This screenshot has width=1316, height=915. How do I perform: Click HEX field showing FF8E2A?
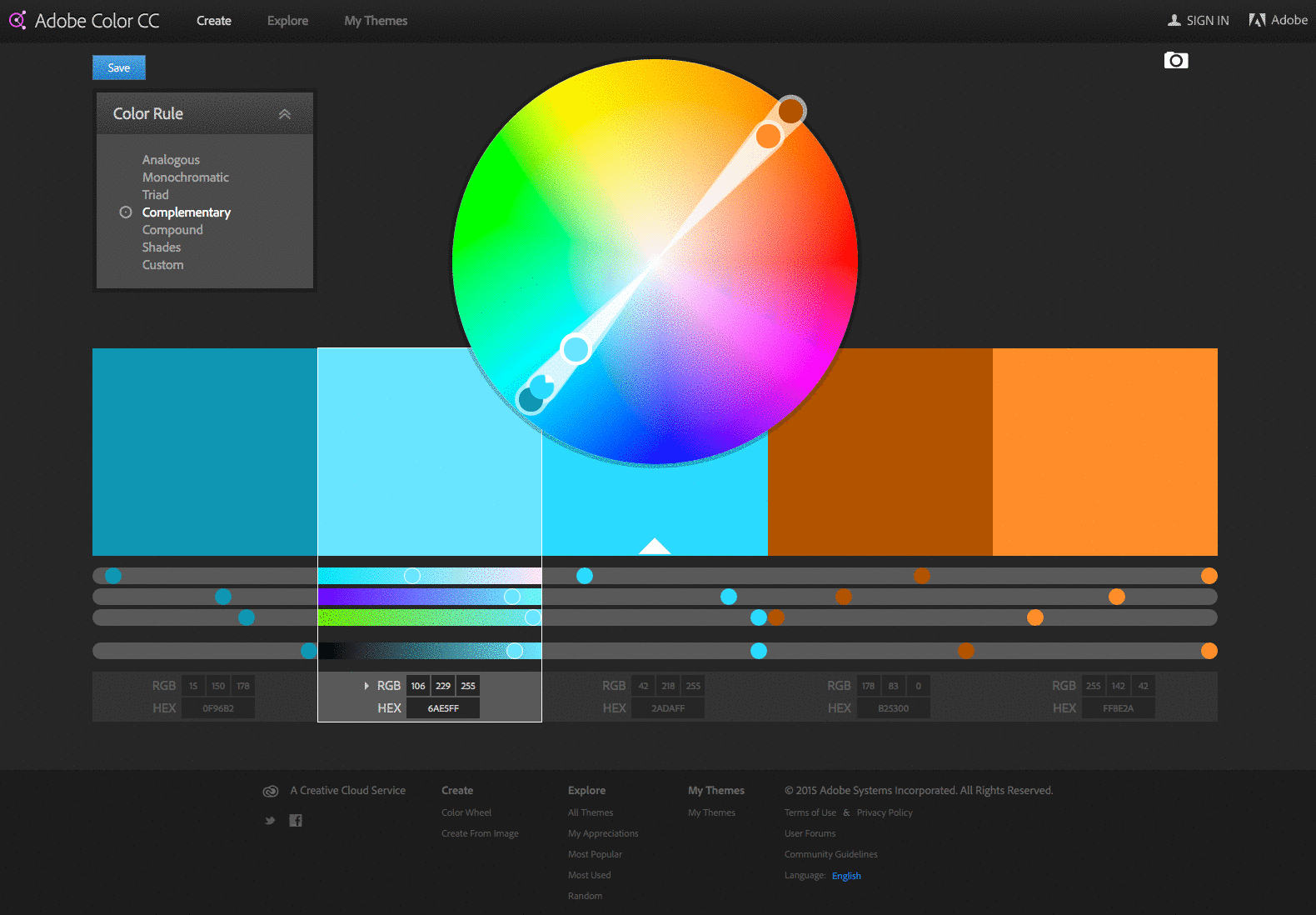[x=1118, y=708]
